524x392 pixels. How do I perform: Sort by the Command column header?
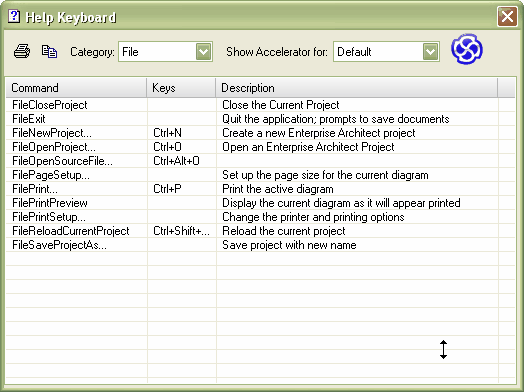click(76, 88)
